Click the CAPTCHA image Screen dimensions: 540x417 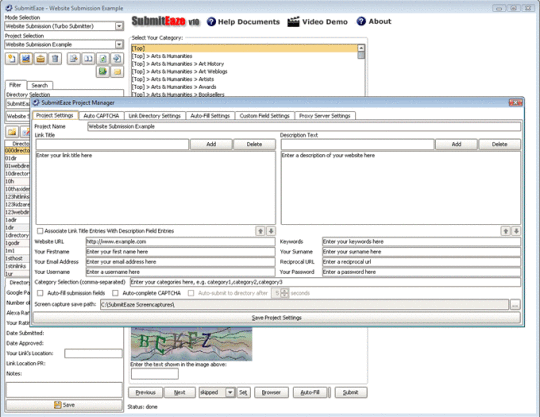coord(191,344)
